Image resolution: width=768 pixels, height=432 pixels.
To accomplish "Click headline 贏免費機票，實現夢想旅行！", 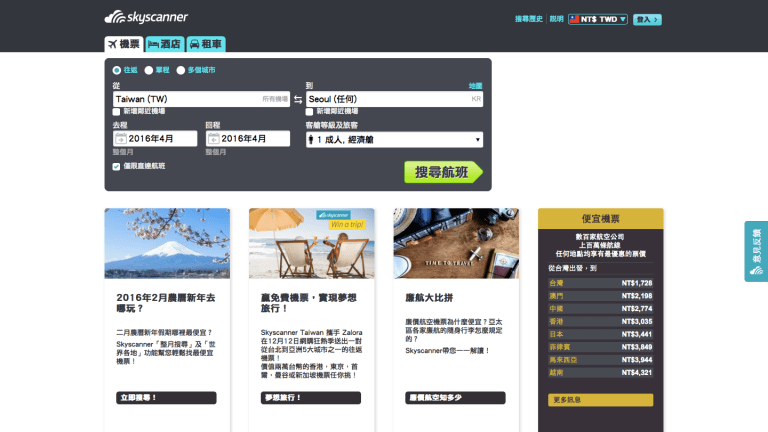I will pos(309,303).
